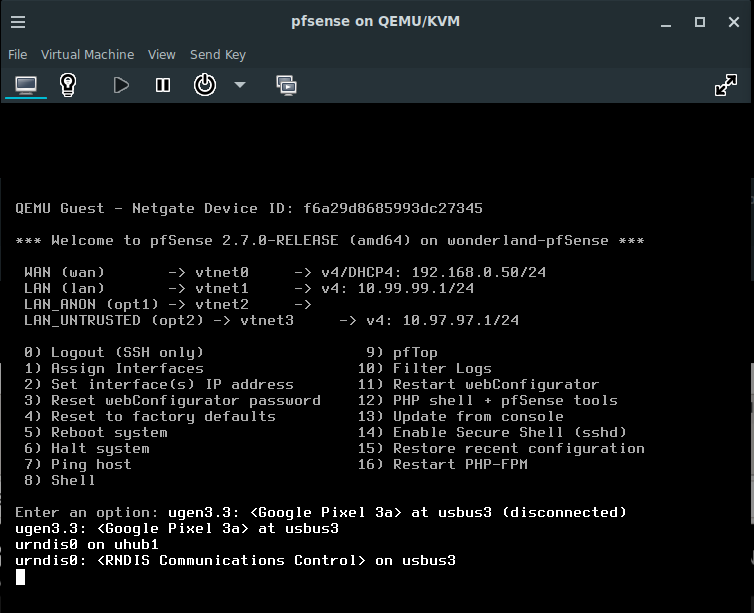The height and width of the screenshot is (613, 754).
Task: Shut down the virtual machine power icon
Action: tap(205, 85)
